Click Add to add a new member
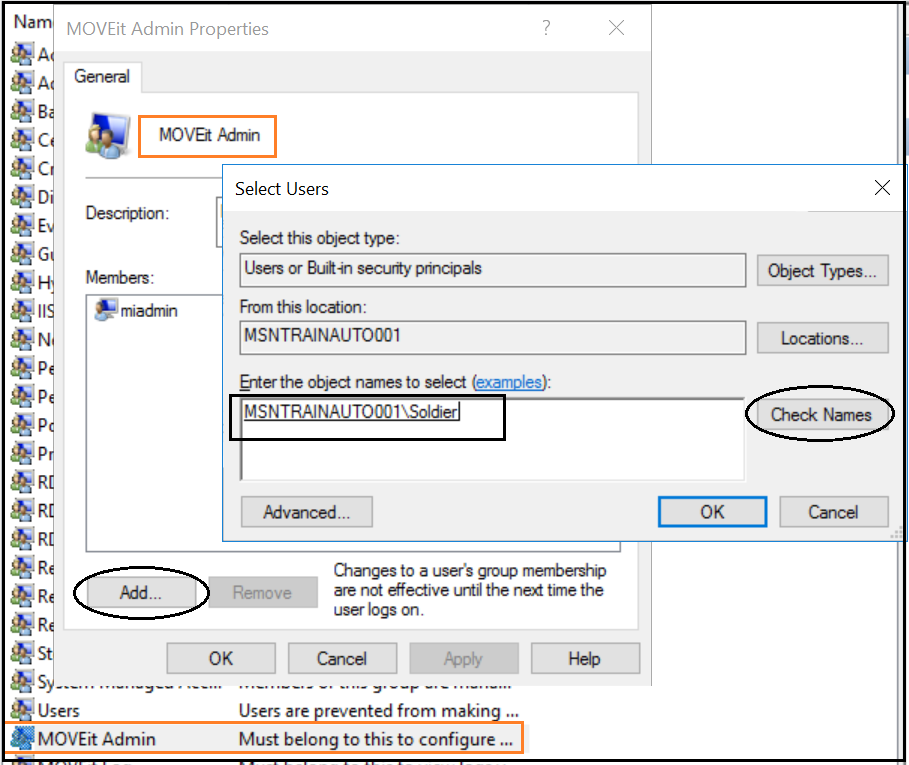909x765 pixels. 141,592
